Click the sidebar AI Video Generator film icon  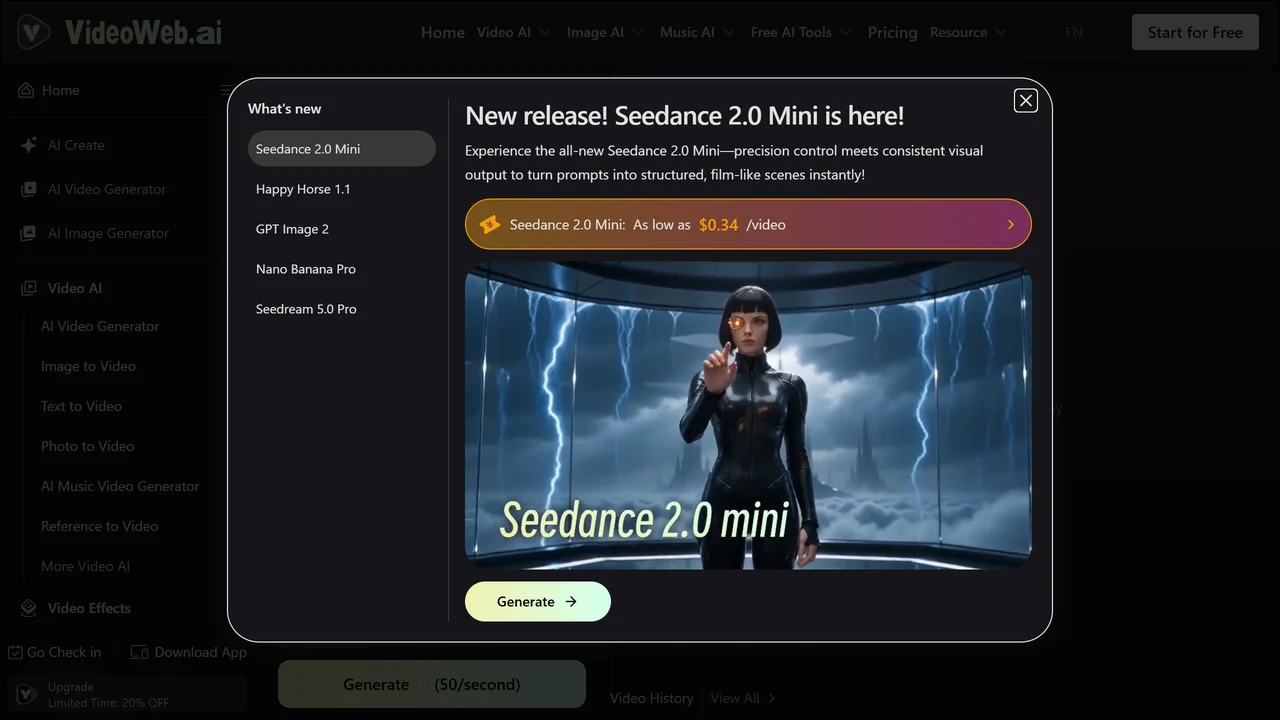coord(29,189)
